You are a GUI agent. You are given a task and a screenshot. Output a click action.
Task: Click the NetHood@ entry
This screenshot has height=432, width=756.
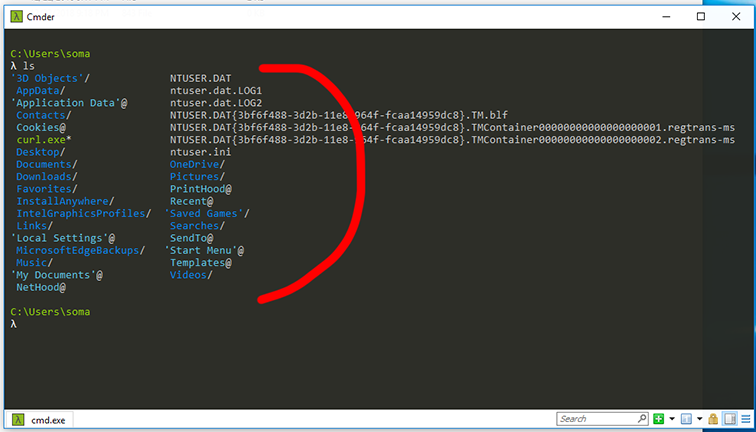click(x=41, y=287)
